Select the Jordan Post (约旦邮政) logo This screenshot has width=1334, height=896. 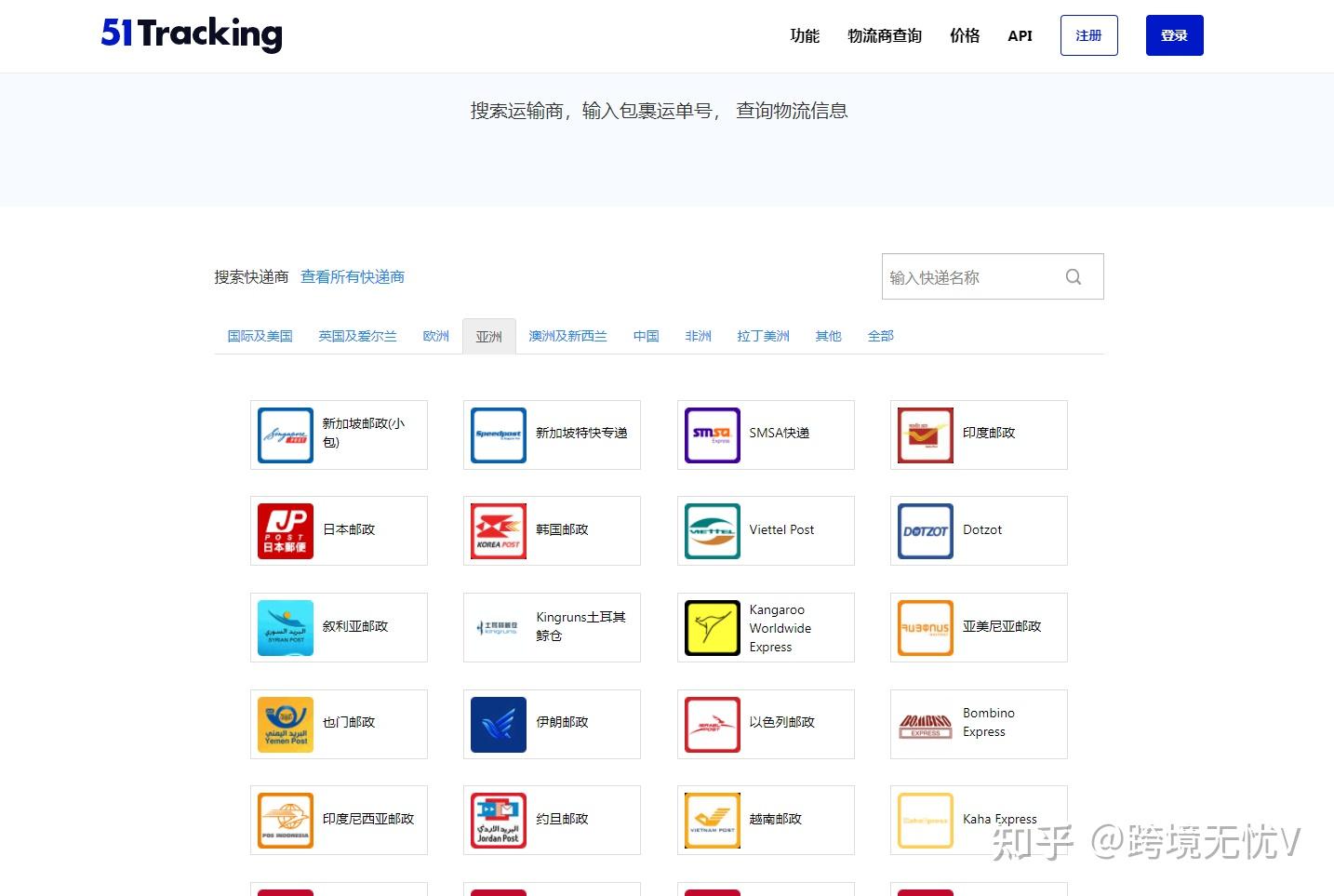click(x=499, y=821)
